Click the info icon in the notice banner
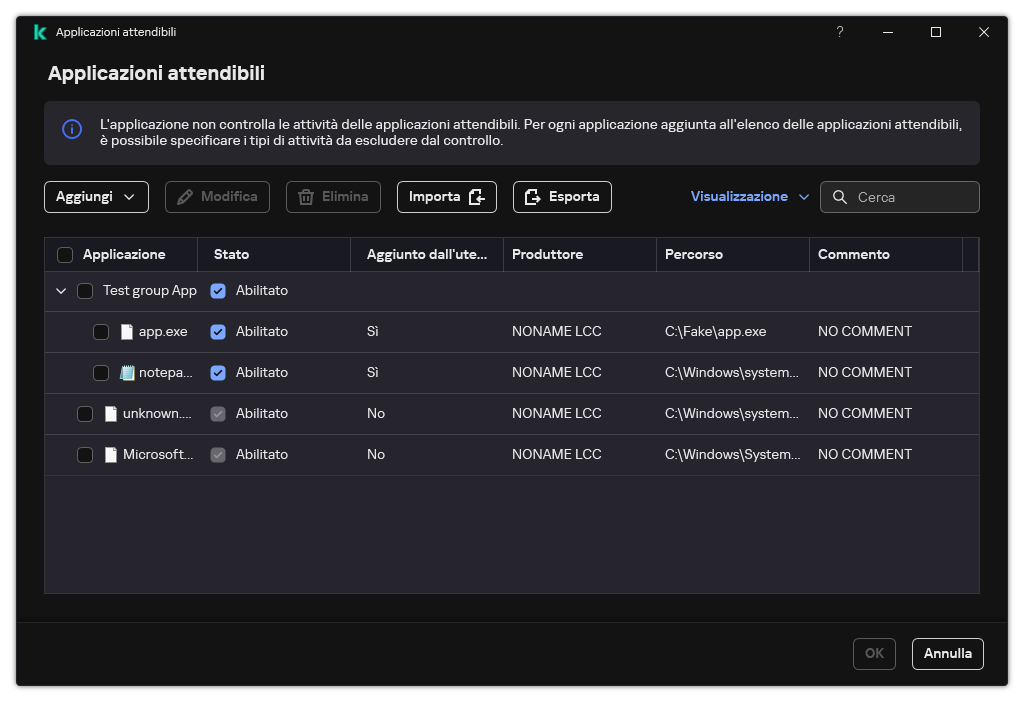 [x=71, y=130]
